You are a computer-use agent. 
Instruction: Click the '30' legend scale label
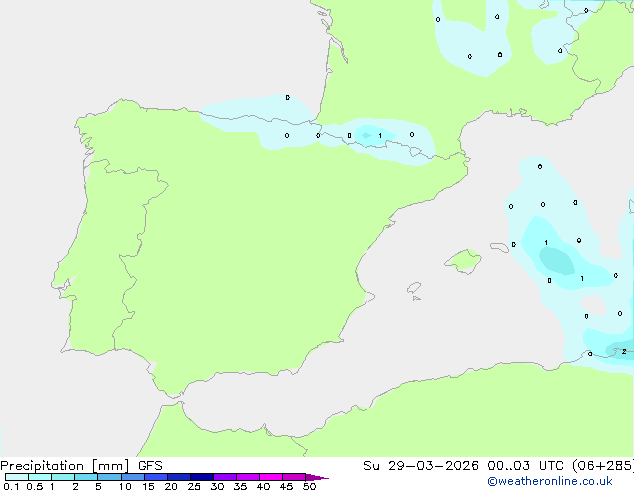tap(217, 486)
